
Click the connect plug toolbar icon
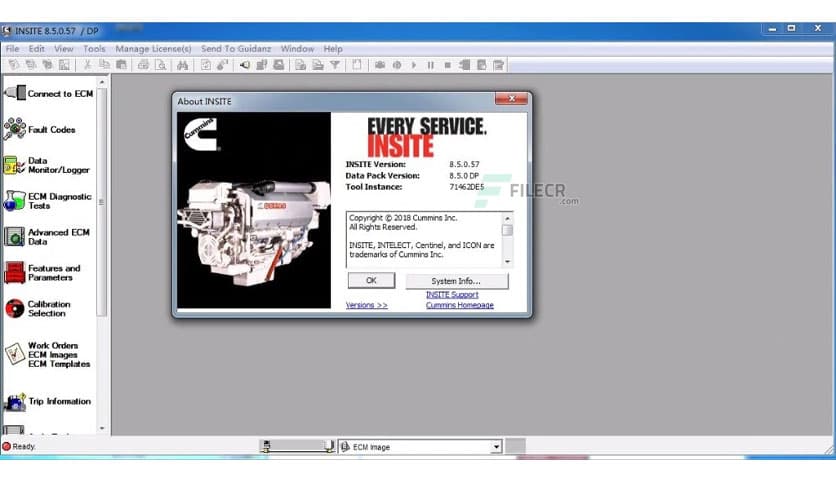coord(245,65)
